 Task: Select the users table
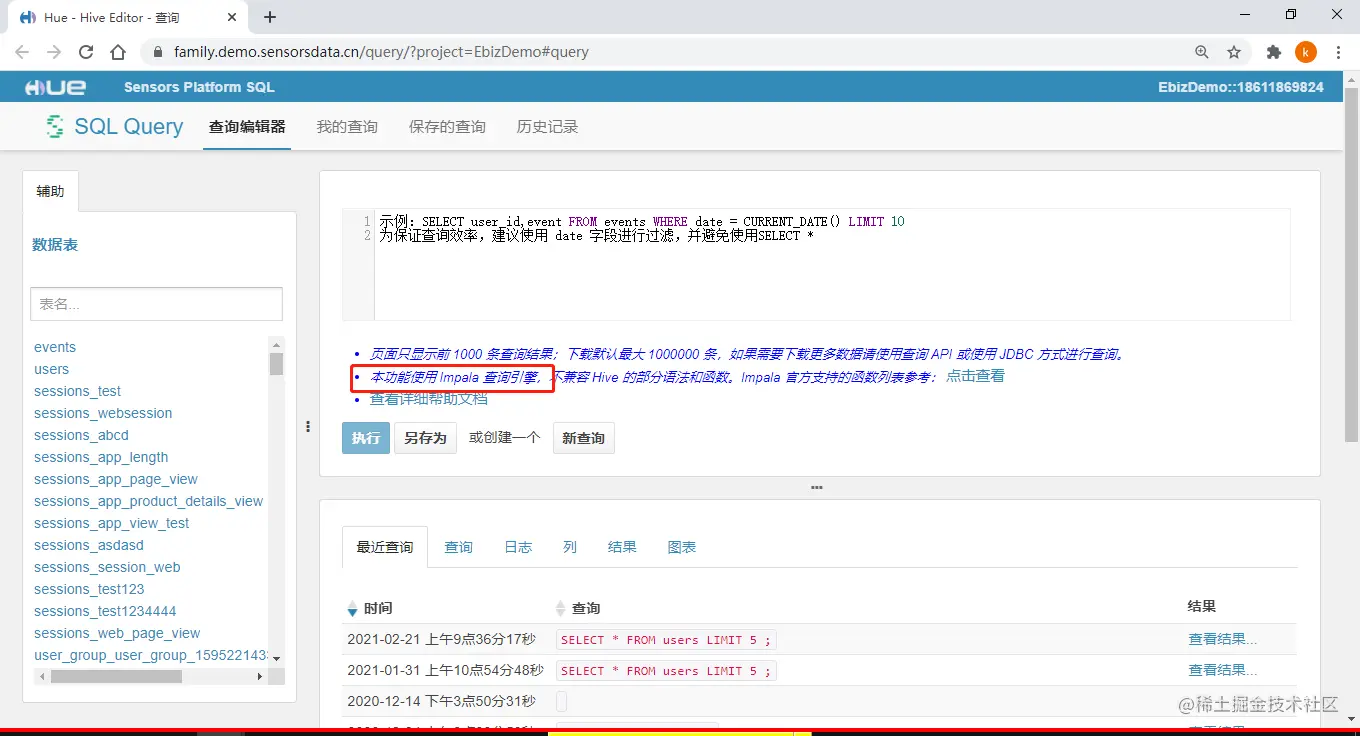52,369
